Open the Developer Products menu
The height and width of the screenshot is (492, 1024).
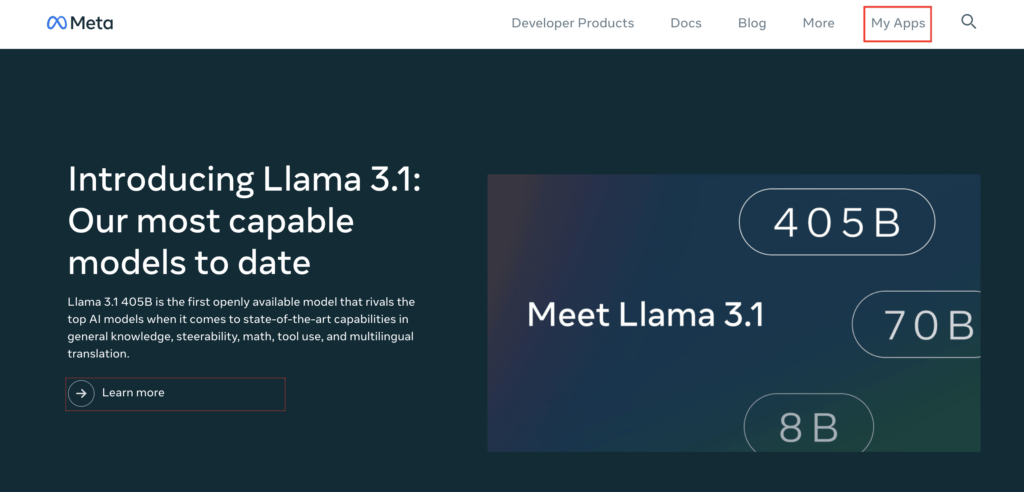pyautogui.click(x=573, y=23)
